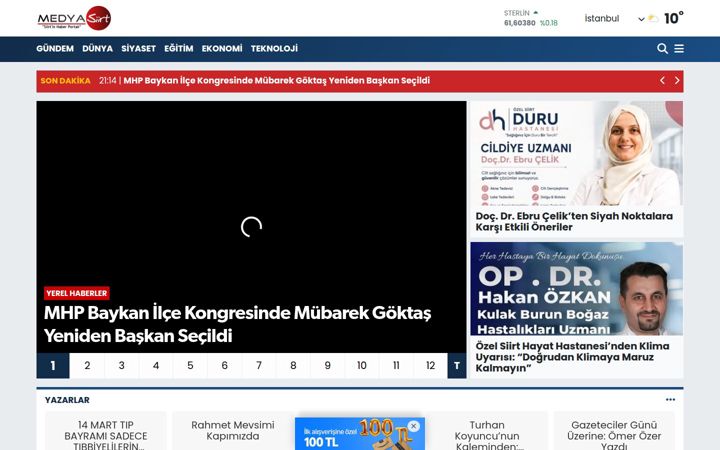Viewport: 720px width, 450px height.
Task: Show next breaking news headline arrow
Action: [677, 80]
